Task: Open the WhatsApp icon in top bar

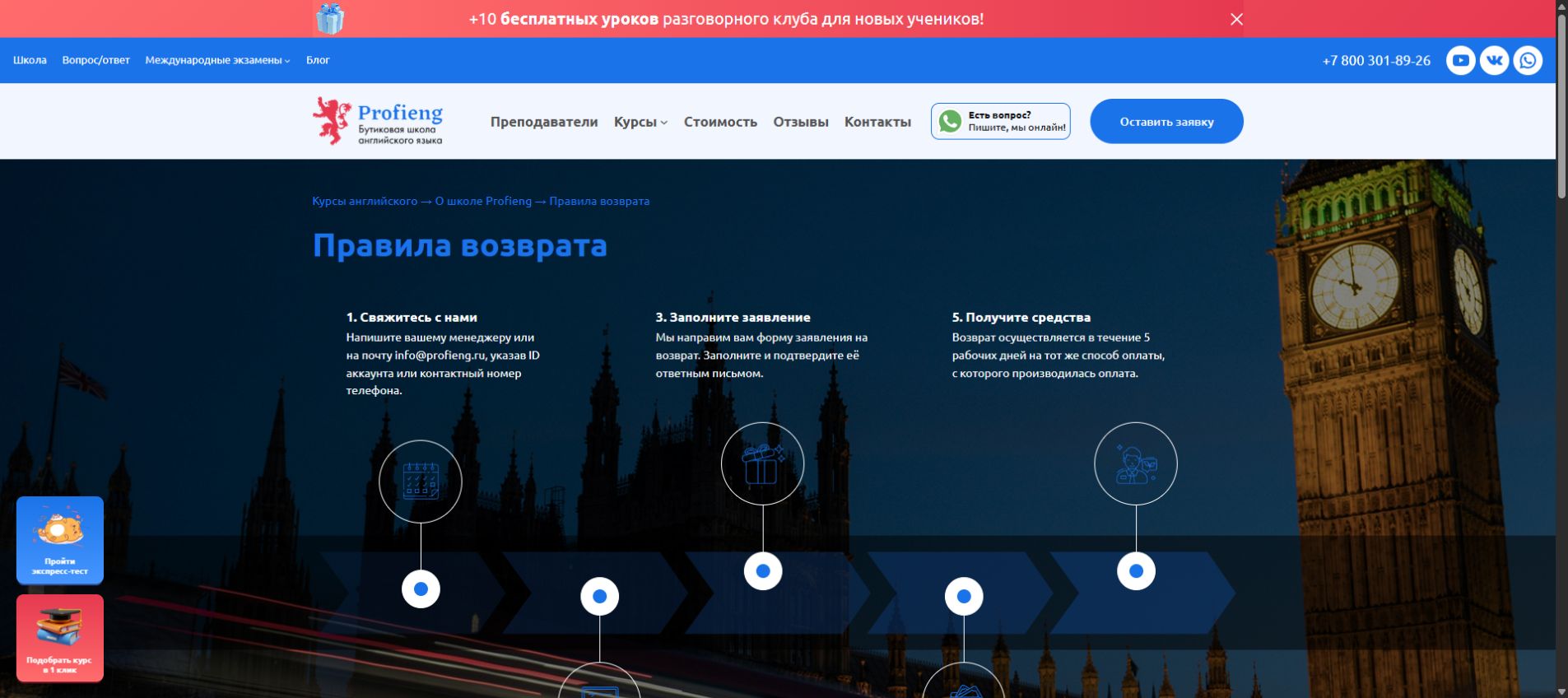Action: (x=1528, y=60)
